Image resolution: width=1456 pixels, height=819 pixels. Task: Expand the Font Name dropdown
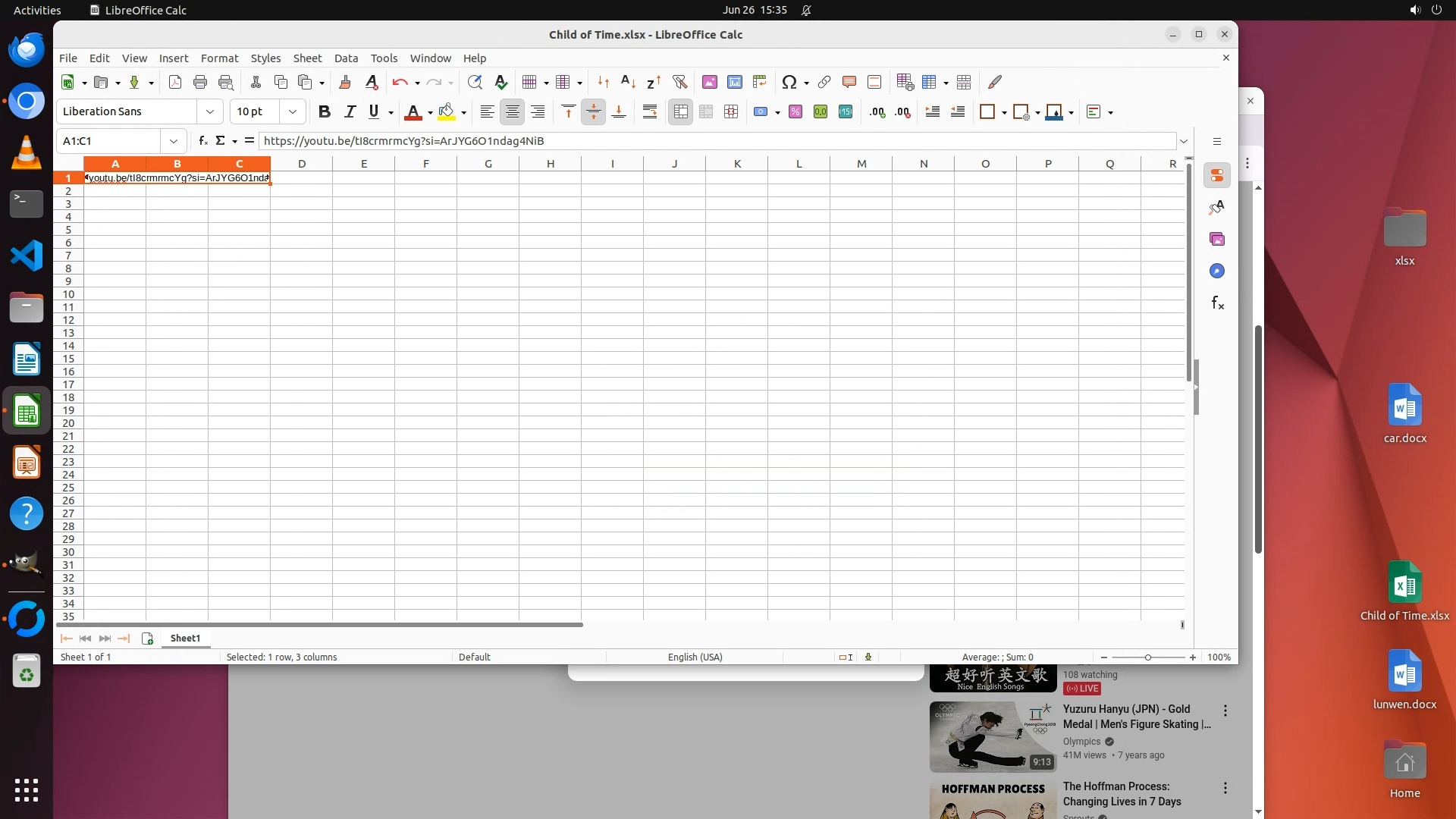coord(210,112)
